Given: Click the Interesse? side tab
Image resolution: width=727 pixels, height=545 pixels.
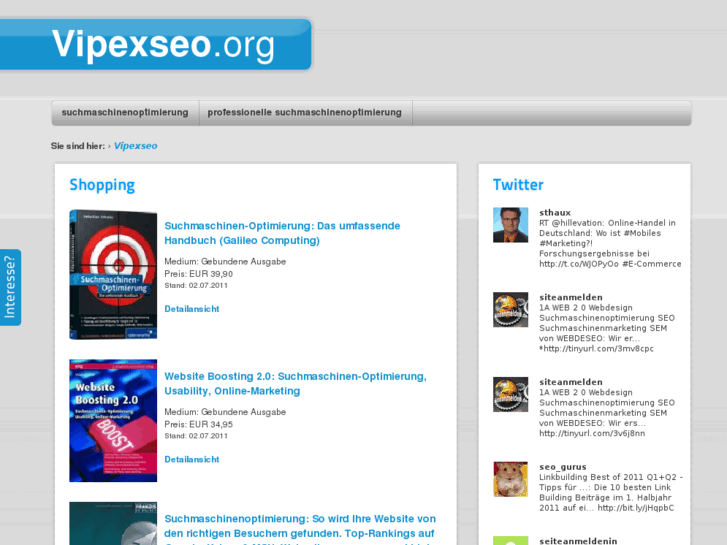Looking at the screenshot, I should pyautogui.click(x=10, y=287).
